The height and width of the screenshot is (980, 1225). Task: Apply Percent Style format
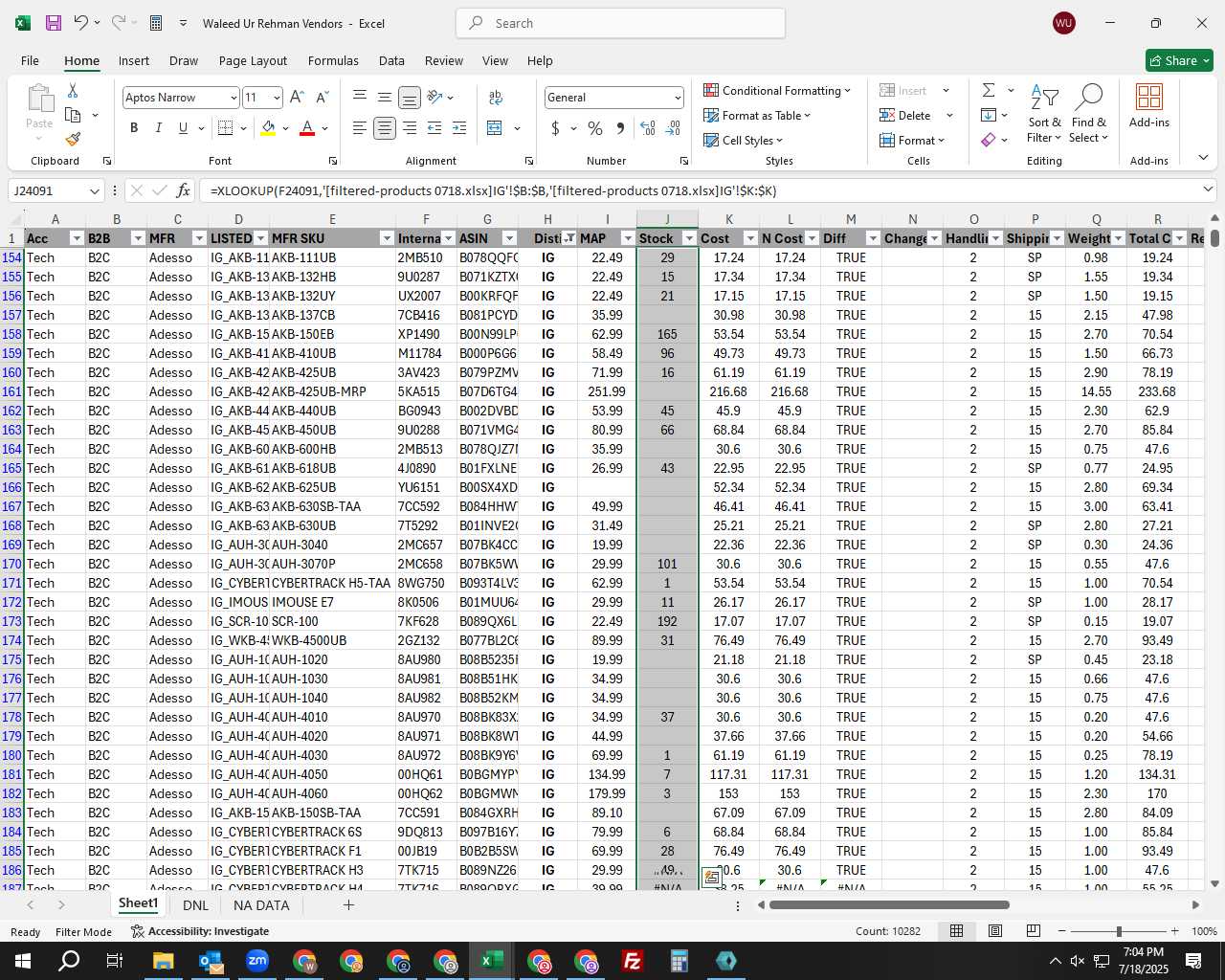click(x=595, y=128)
